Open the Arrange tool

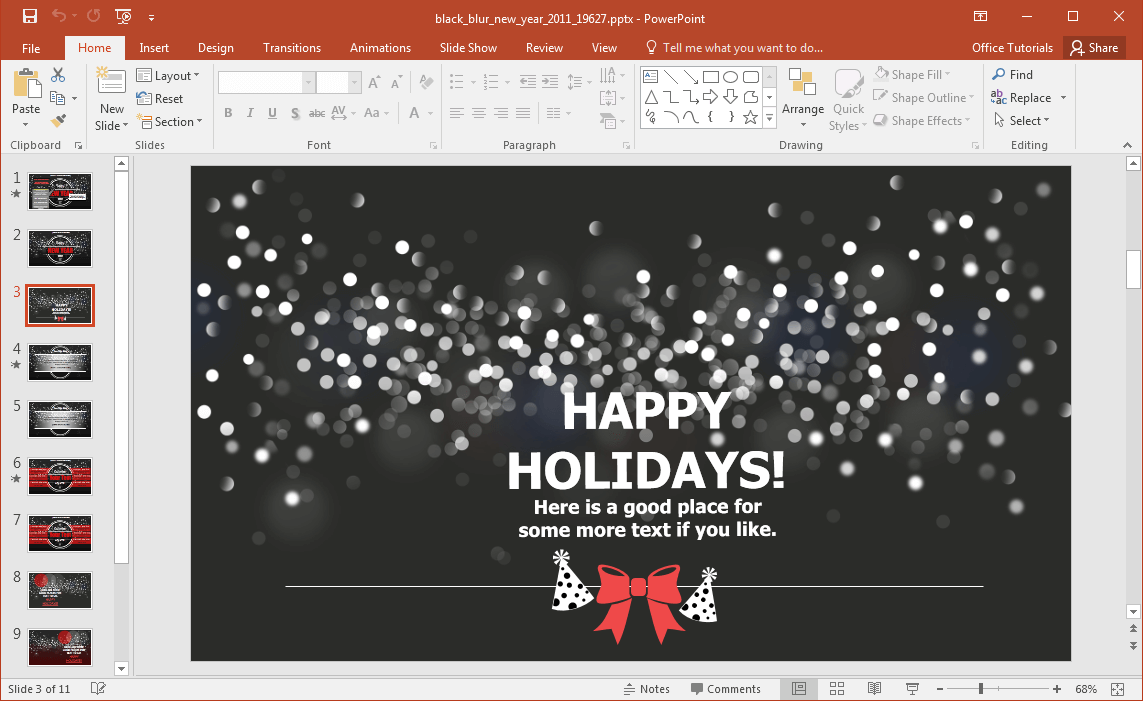tap(803, 98)
